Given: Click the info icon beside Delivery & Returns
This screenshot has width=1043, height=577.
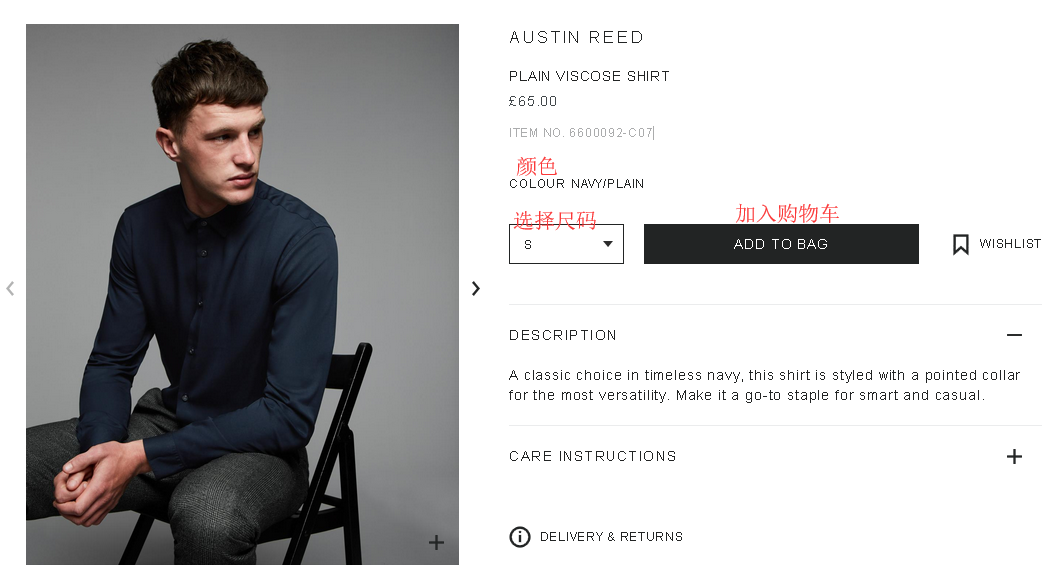Looking at the screenshot, I should (x=520, y=537).
